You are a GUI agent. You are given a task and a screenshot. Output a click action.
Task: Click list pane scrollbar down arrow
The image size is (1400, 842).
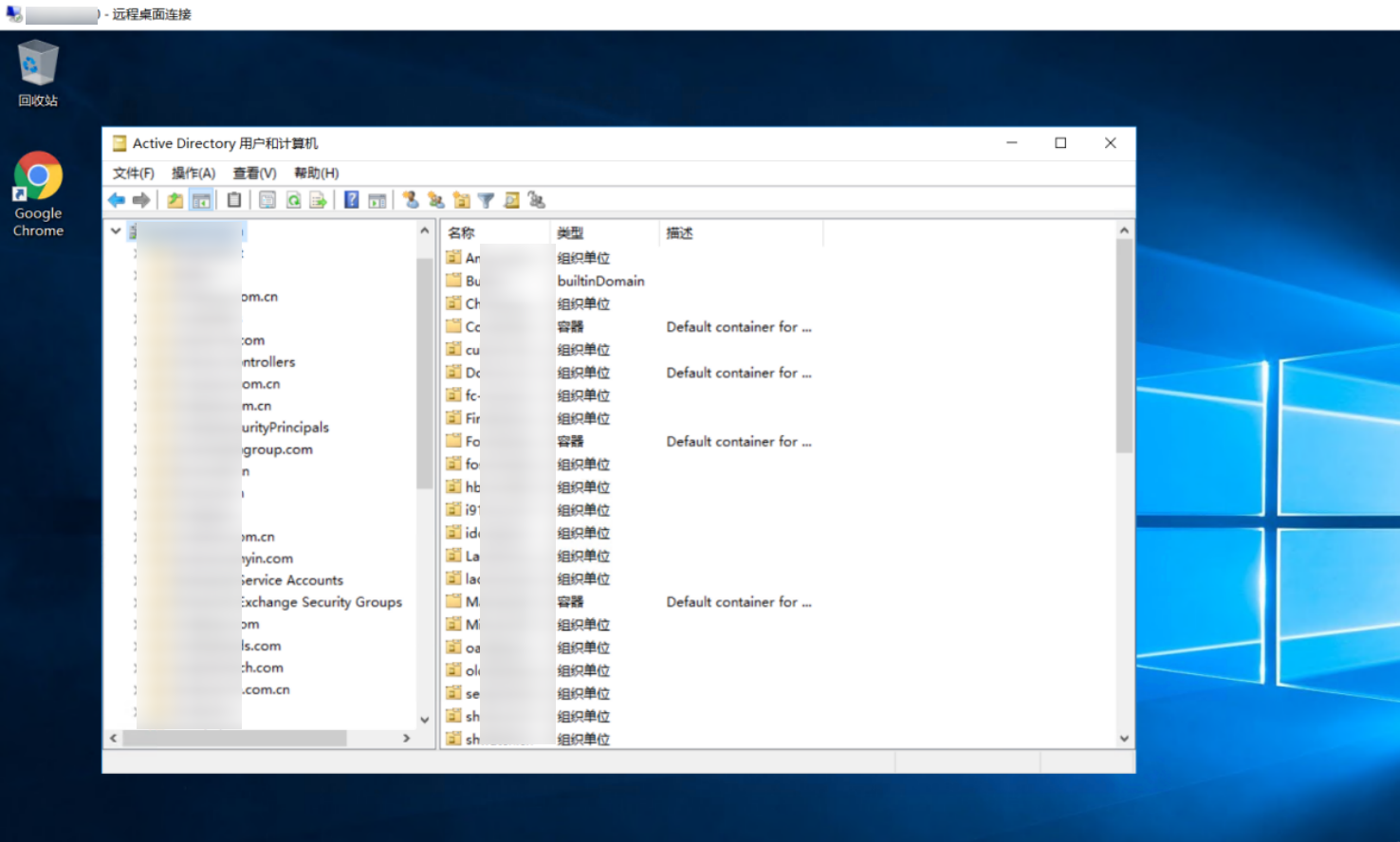[1124, 739]
